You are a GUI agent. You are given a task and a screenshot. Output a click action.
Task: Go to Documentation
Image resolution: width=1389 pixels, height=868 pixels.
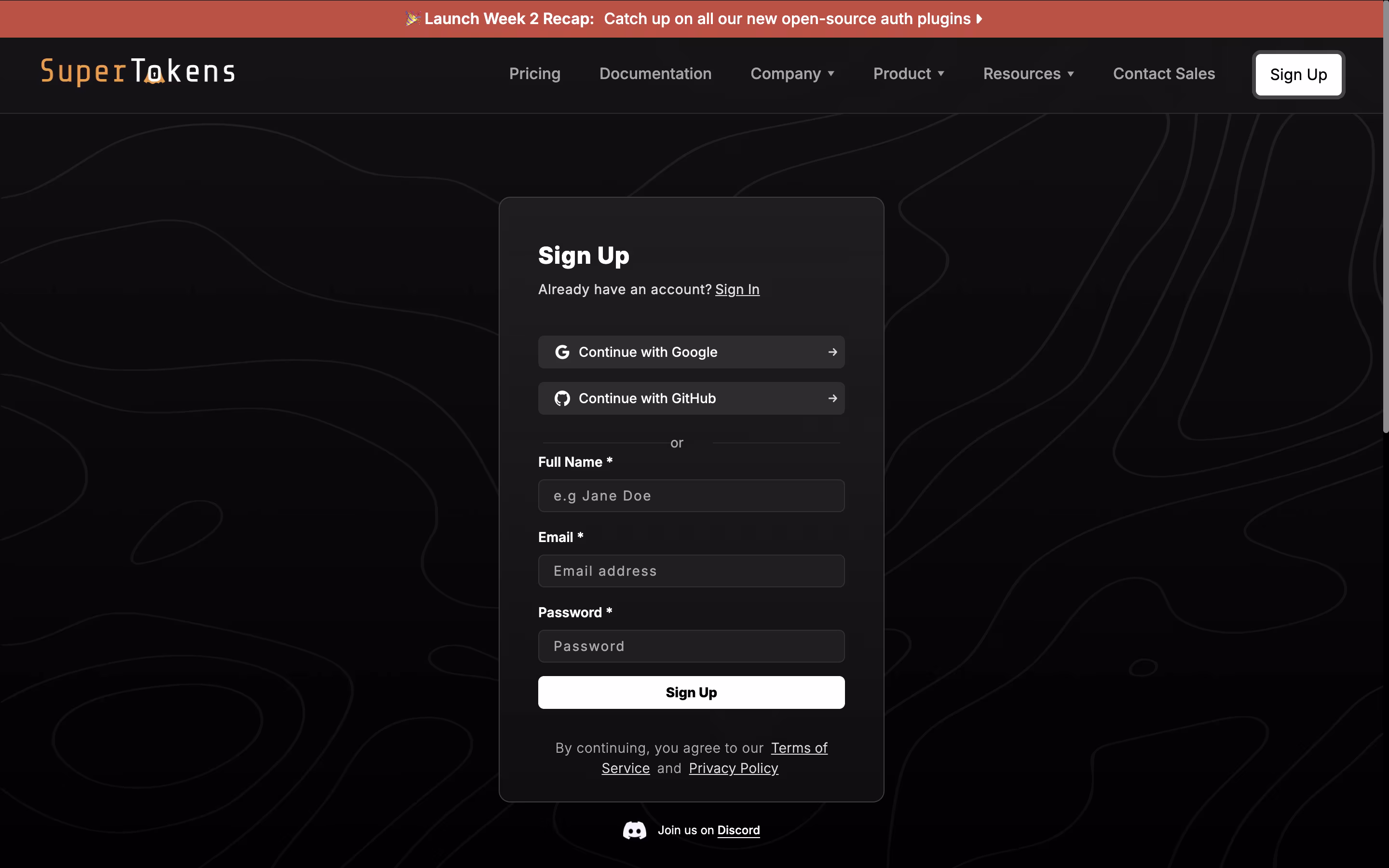click(655, 73)
